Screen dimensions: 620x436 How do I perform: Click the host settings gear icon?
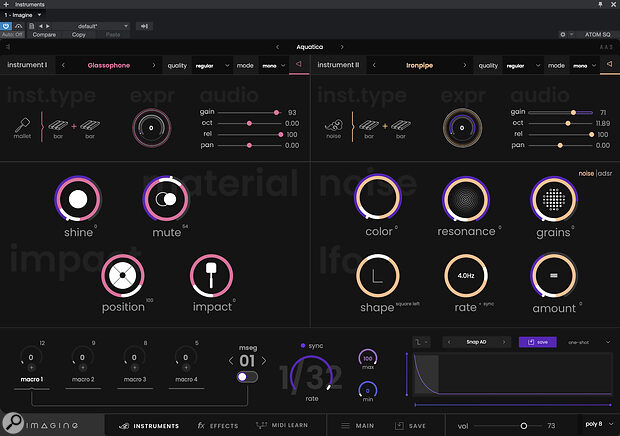click(x=563, y=34)
